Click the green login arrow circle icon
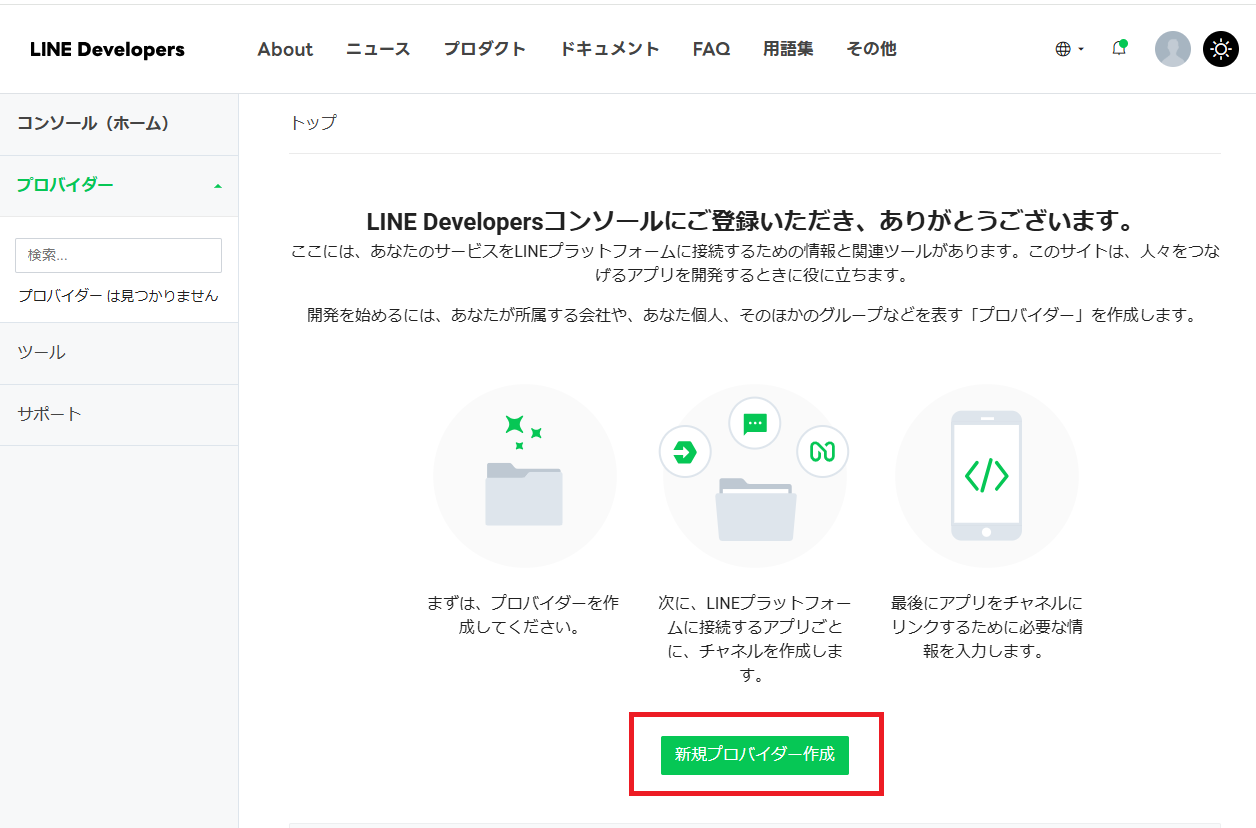Viewport: 1256px width, 828px height. pyautogui.click(x=685, y=452)
